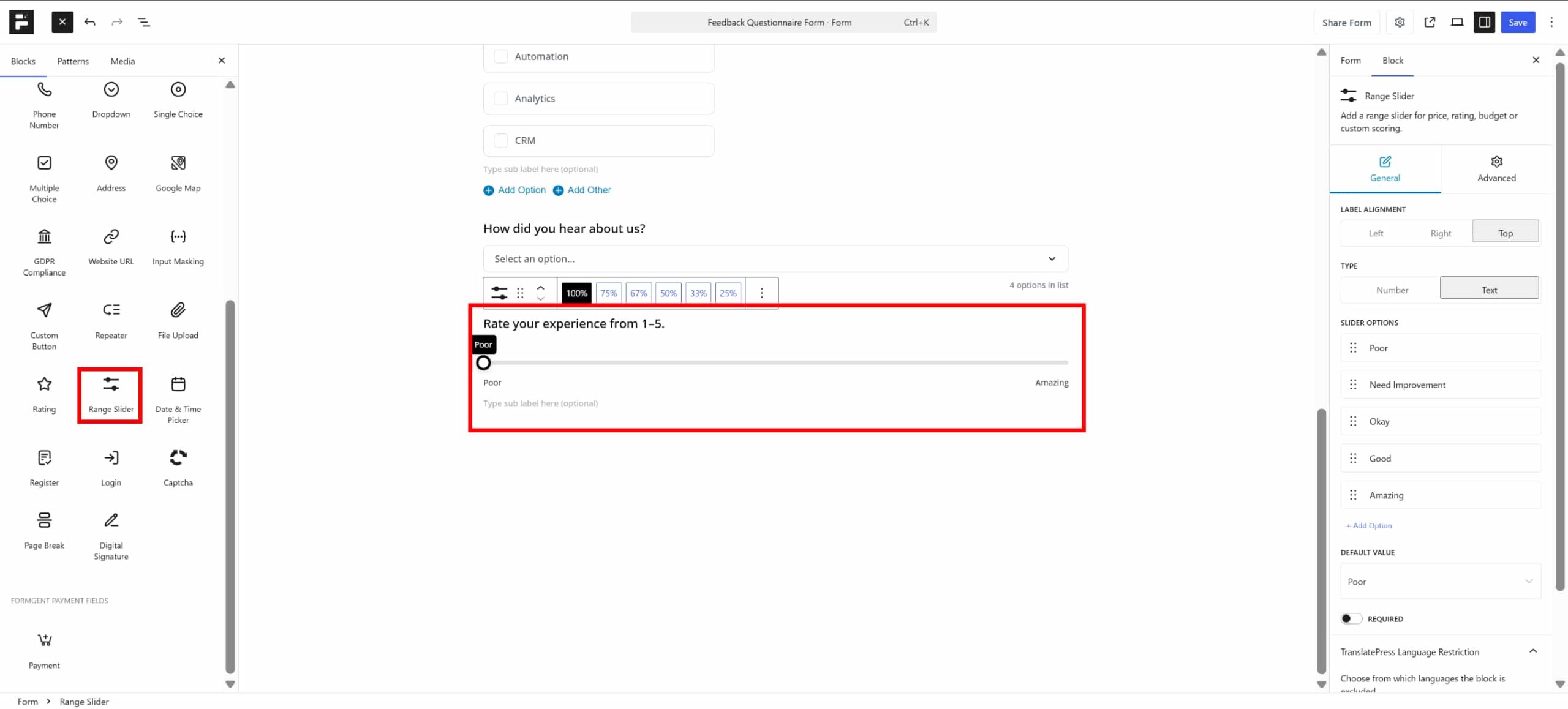The height and width of the screenshot is (709, 1568).
Task: Click the Save button
Action: [1517, 22]
